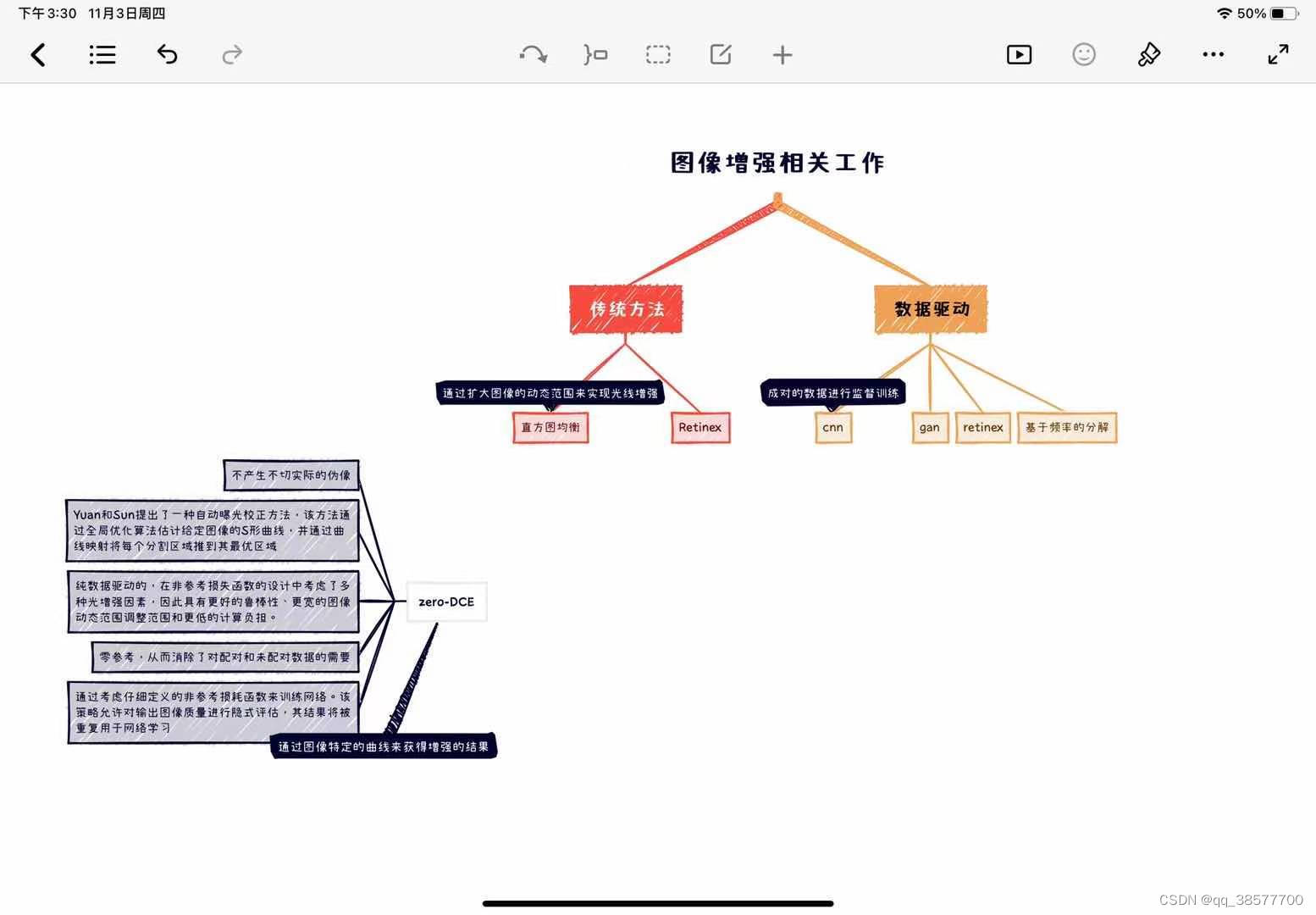Select the orange 数据驱动 topic node
The image size is (1316, 915).
click(x=931, y=309)
